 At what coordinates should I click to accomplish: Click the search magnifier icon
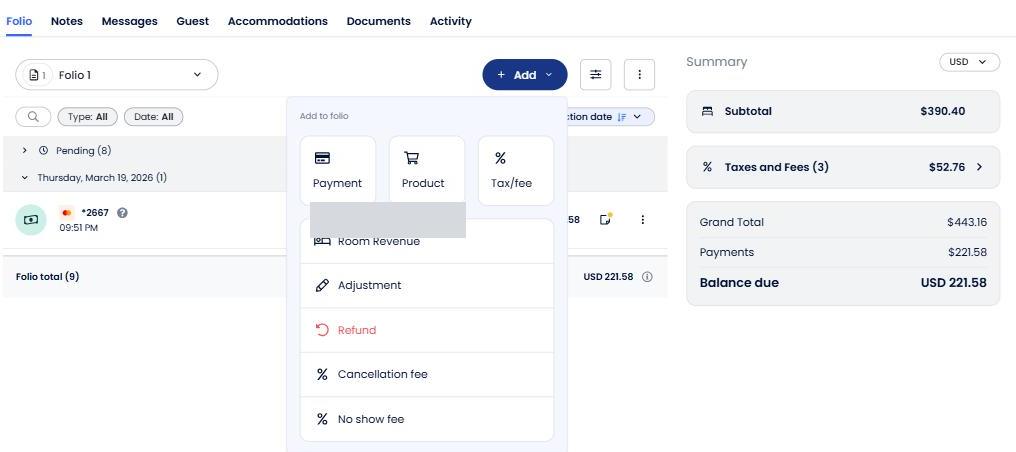click(x=34, y=117)
